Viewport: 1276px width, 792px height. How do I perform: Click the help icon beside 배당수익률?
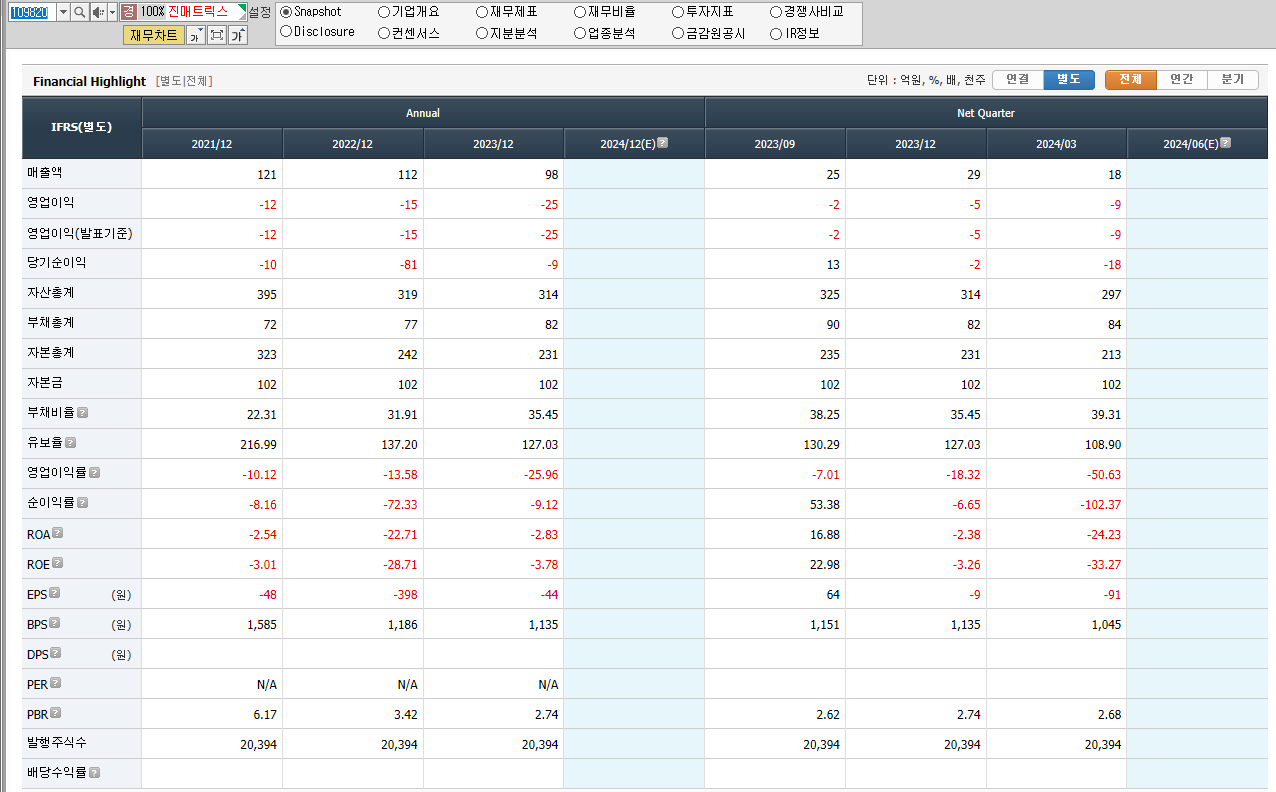pyautogui.click(x=95, y=773)
